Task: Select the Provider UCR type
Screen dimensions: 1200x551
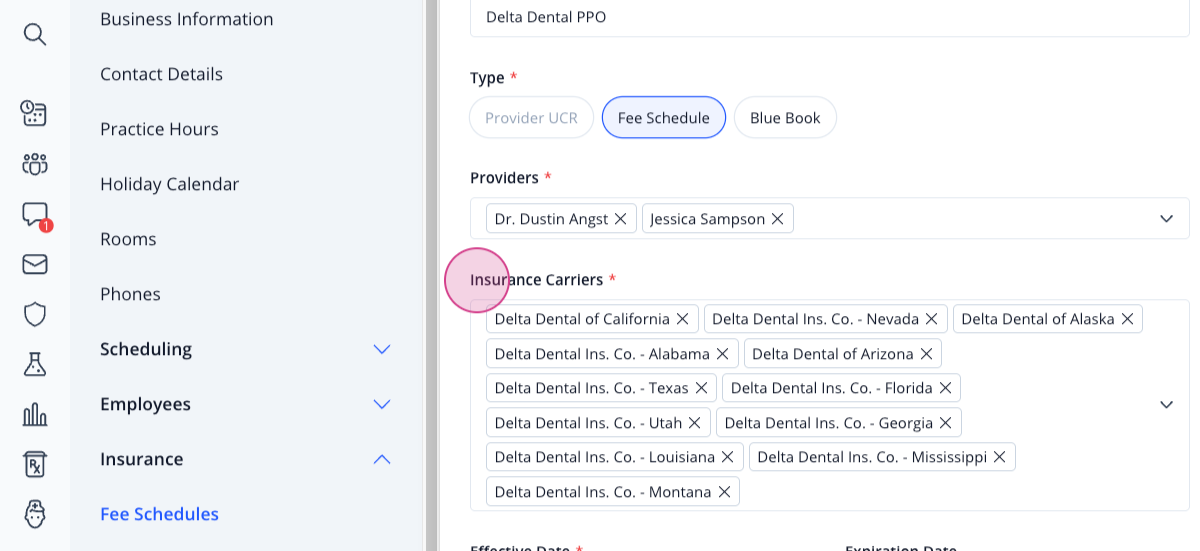Action: (x=532, y=117)
